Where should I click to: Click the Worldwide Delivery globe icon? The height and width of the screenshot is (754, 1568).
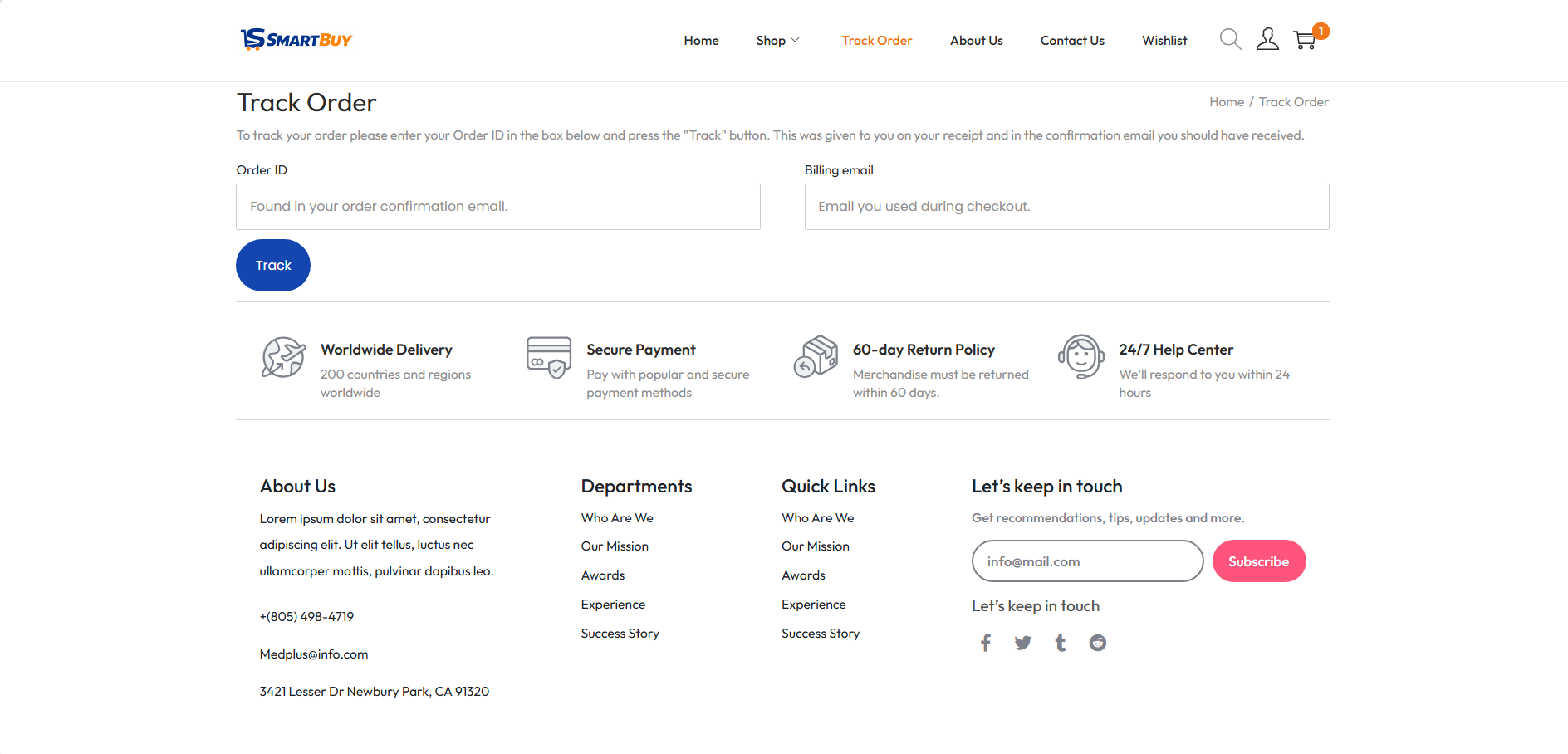point(283,357)
